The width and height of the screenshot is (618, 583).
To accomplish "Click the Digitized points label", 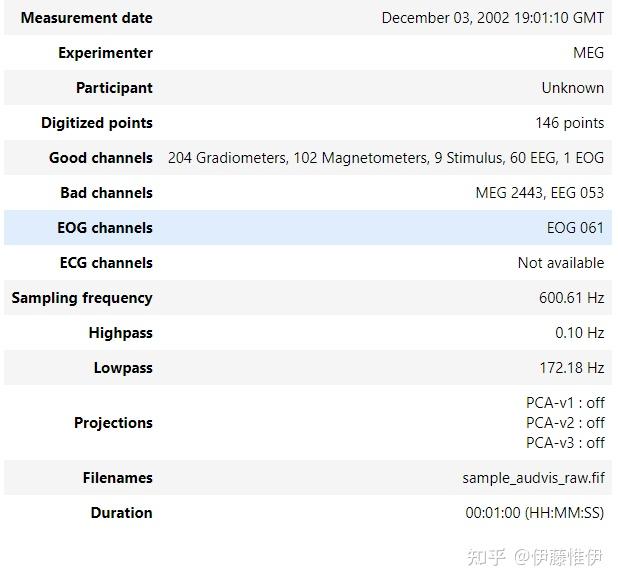I will (96, 123).
